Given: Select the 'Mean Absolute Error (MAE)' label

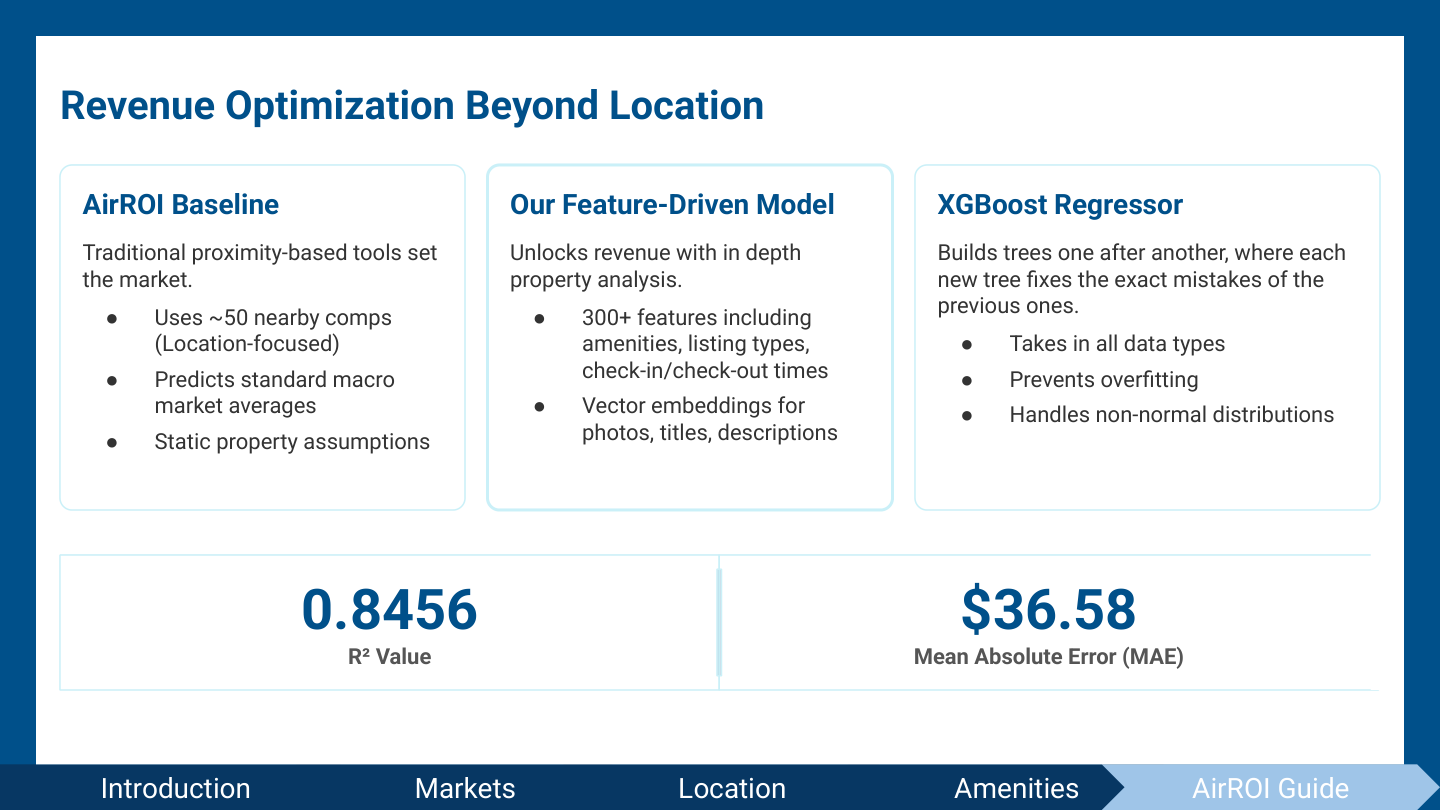Looking at the screenshot, I should [x=1049, y=657].
